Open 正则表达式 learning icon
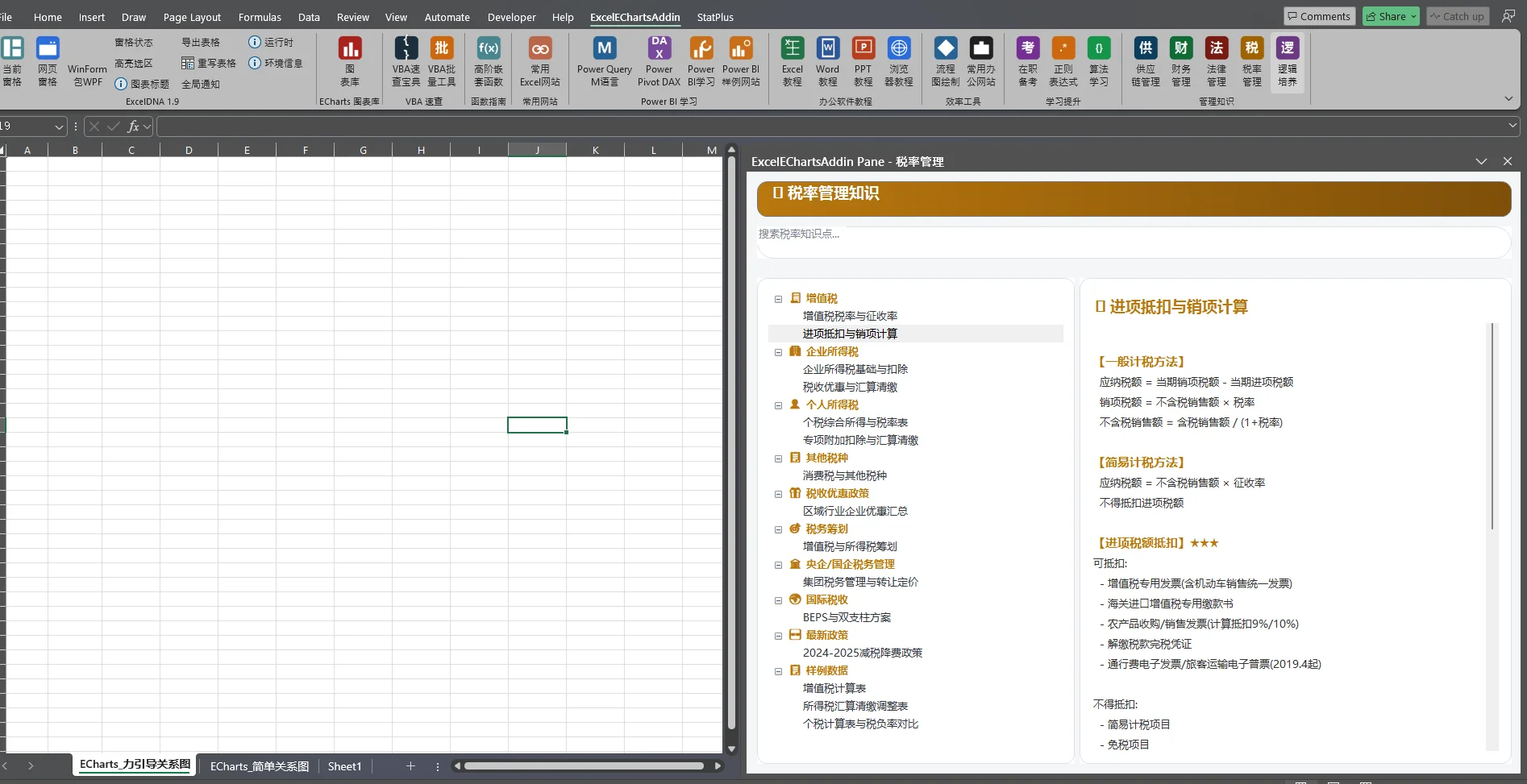1527x784 pixels. 1063,61
